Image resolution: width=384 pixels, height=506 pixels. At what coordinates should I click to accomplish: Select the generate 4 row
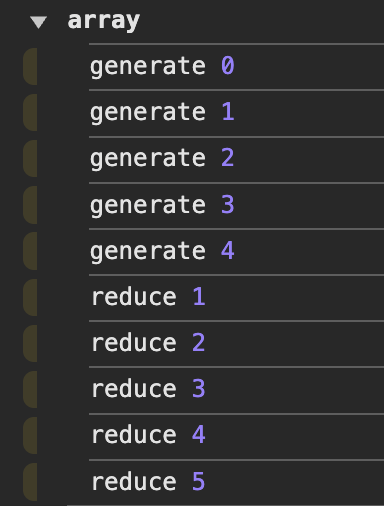237,252
